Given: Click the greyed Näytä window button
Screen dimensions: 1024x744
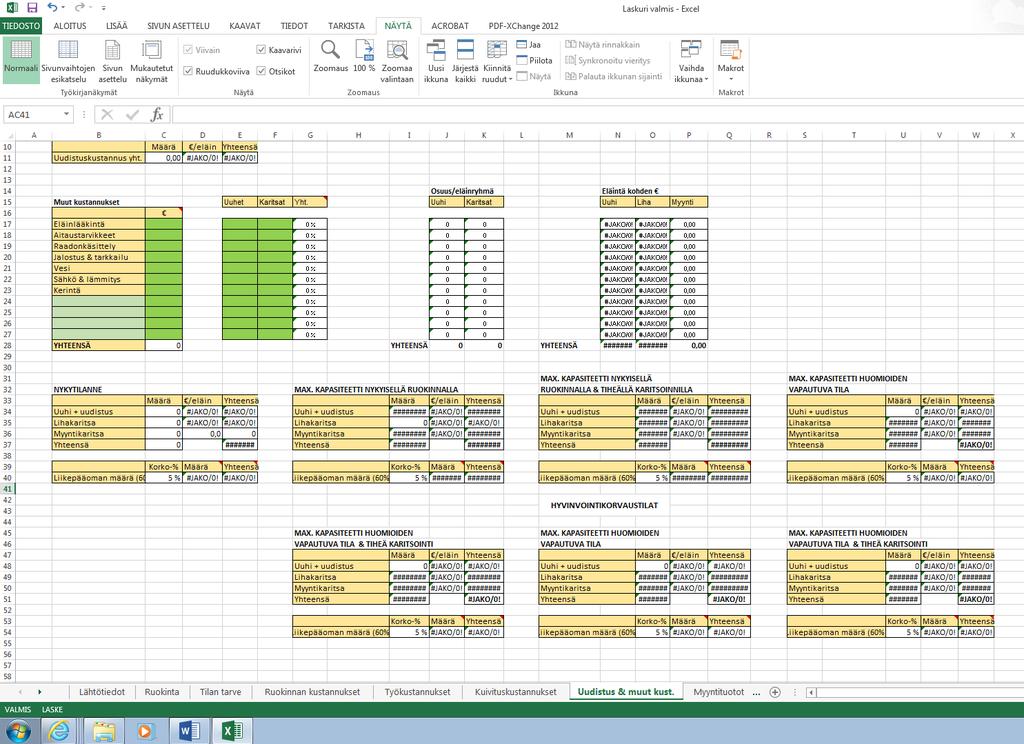Looking at the screenshot, I should click(534, 76).
